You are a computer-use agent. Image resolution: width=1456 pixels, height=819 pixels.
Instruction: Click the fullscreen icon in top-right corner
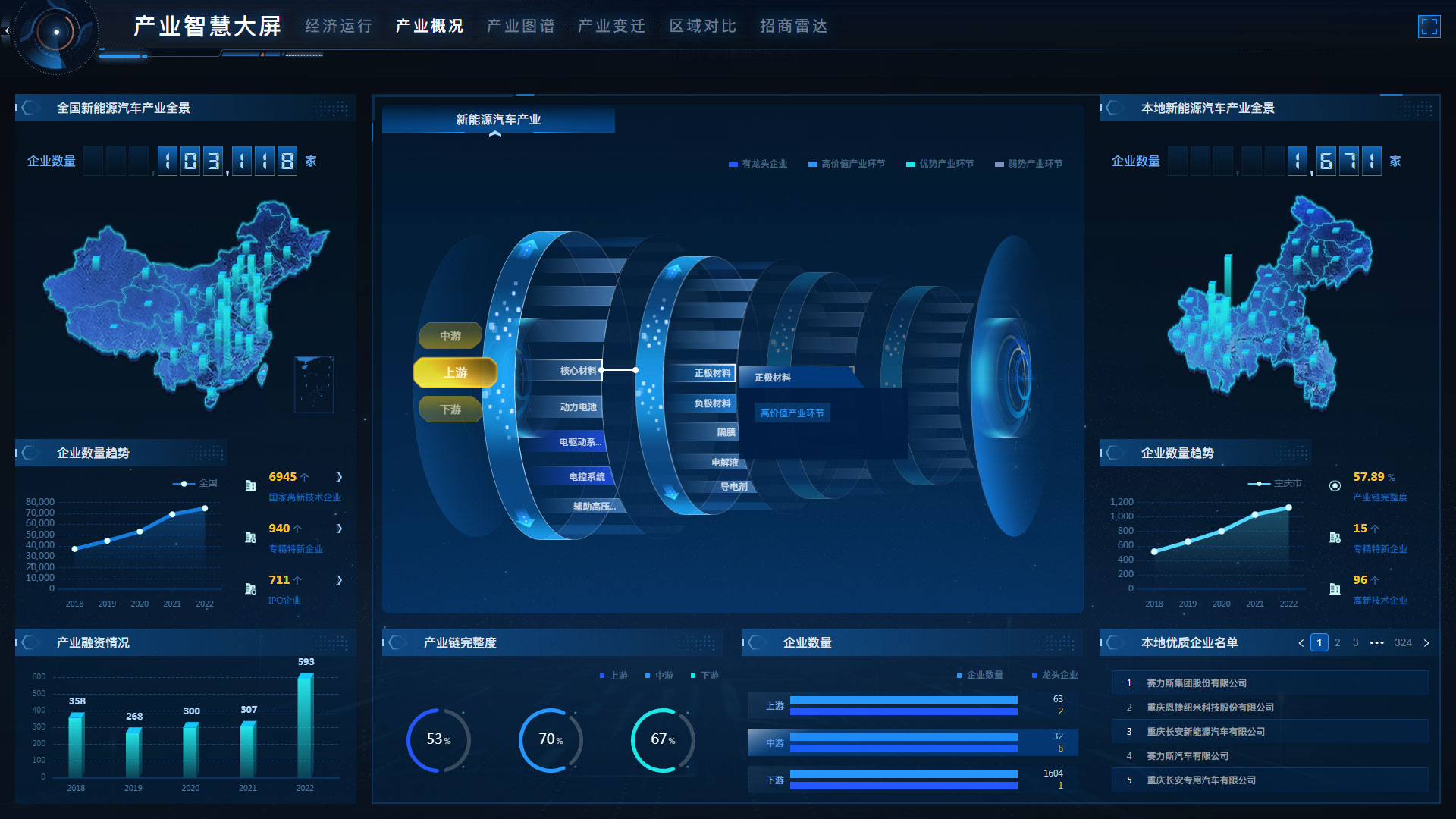click(x=1429, y=27)
